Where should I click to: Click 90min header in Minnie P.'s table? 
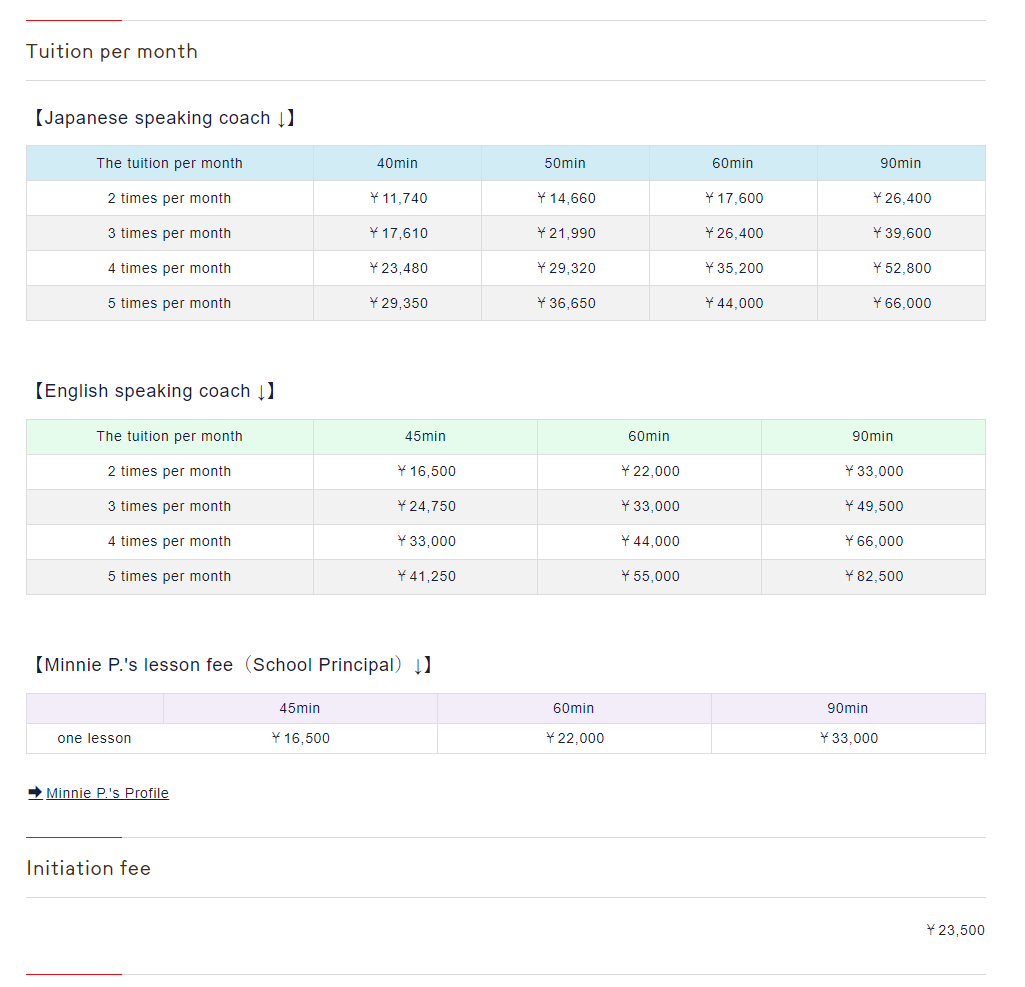coord(848,709)
